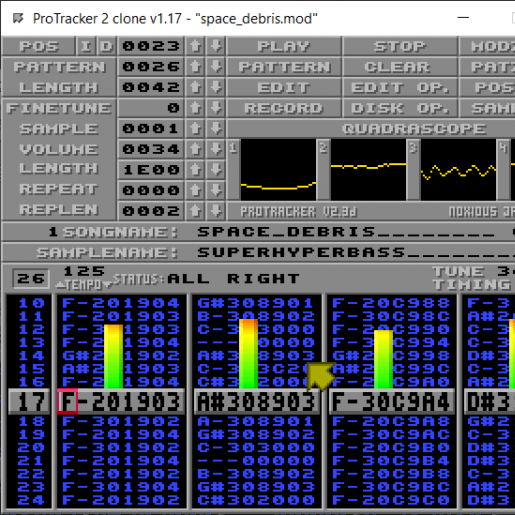
Task: Click the FINETUNE value 0 field
Action: coord(151,108)
